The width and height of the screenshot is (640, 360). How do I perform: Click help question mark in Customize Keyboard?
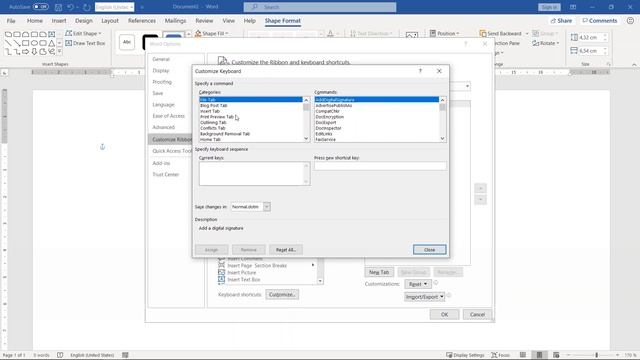420,71
